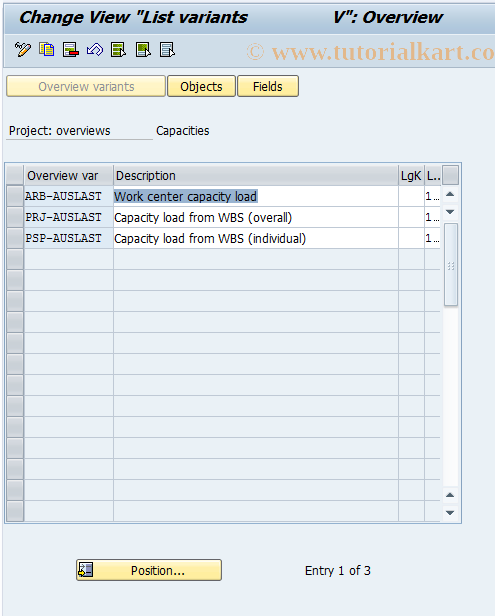Click the upper scroll-up arrow of table
This screenshot has height=616, width=495.
pos(450,194)
